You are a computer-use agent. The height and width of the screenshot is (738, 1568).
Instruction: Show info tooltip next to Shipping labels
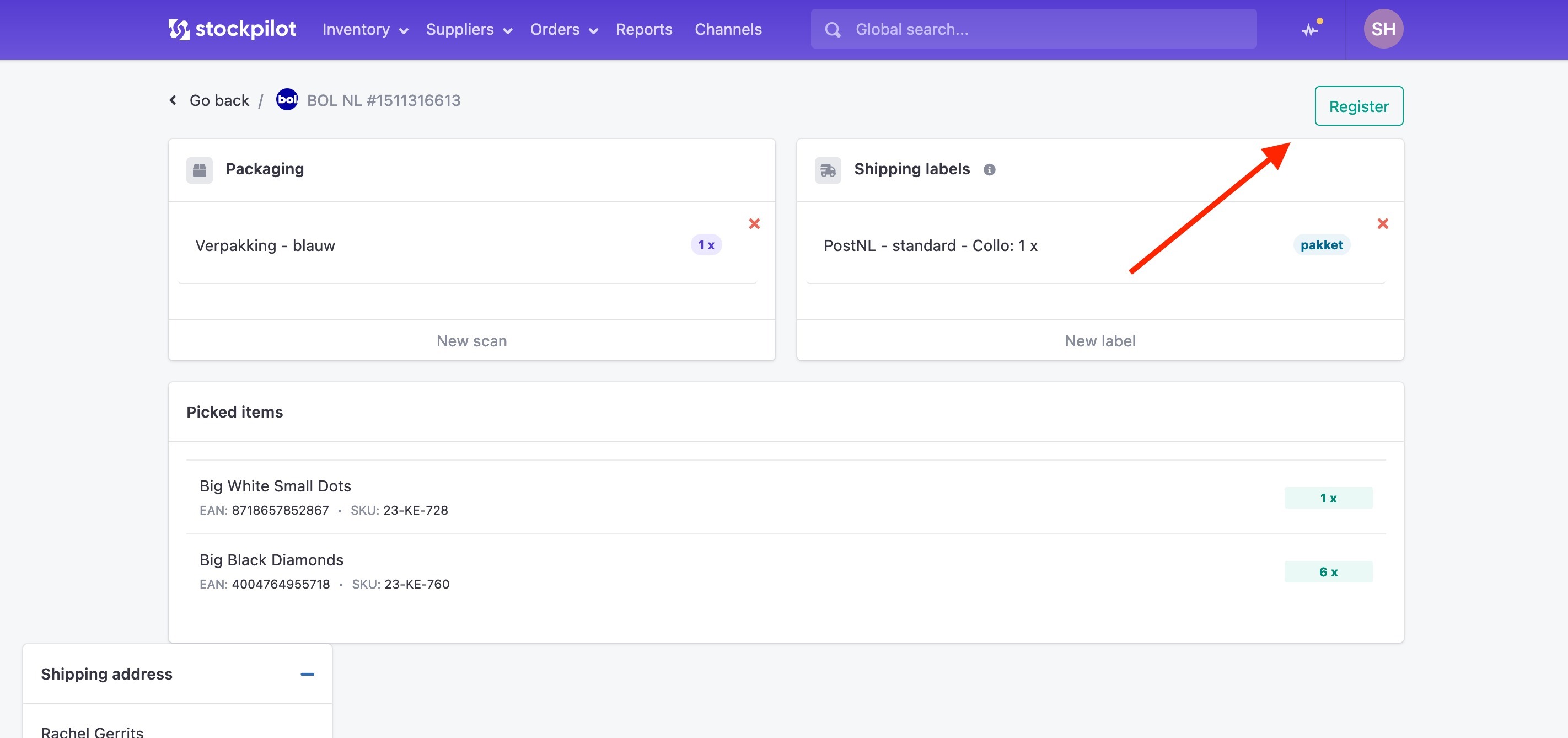[989, 170]
